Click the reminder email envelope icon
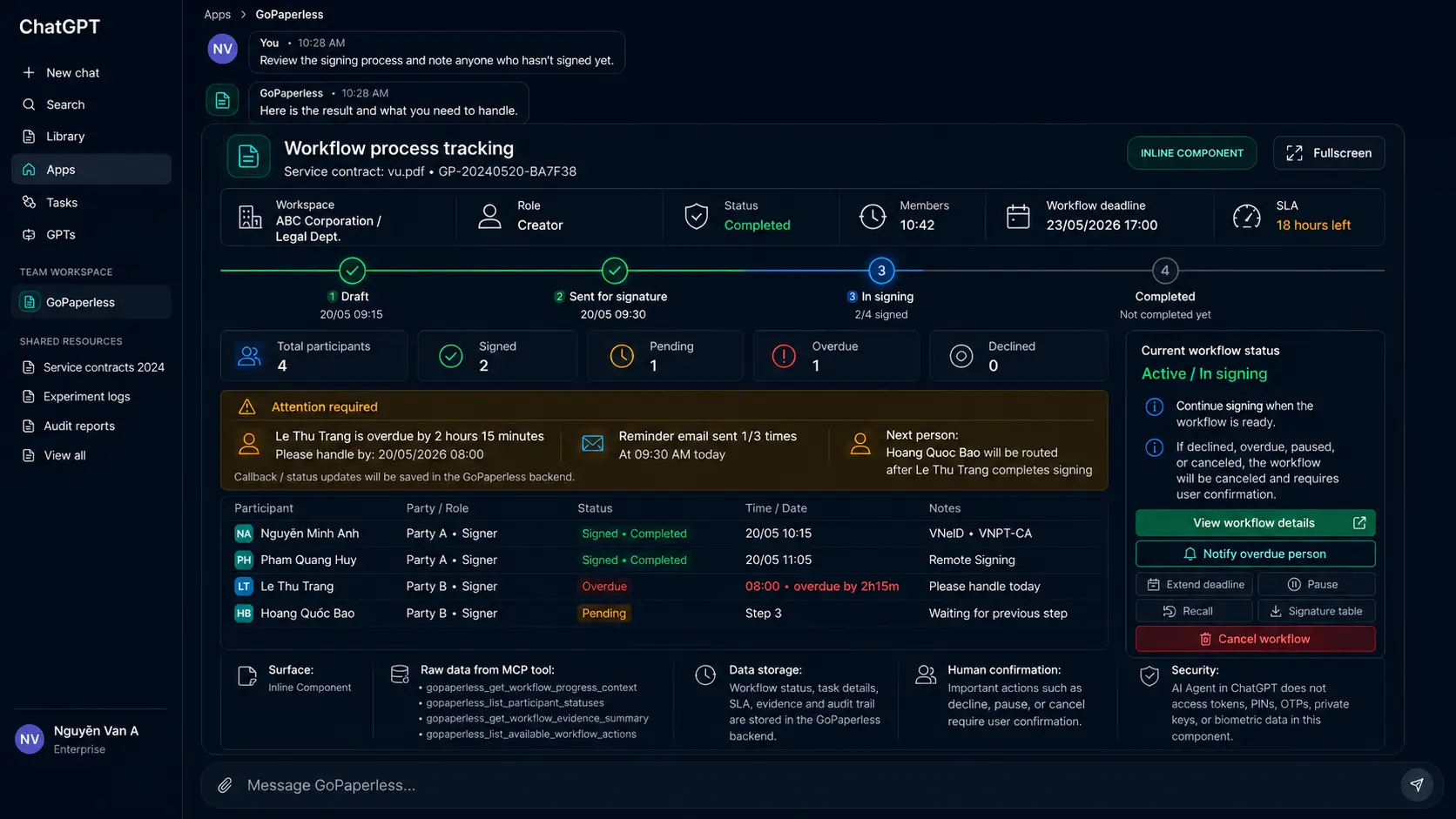The width and height of the screenshot is (1456, 819). [x=592, y=444]
